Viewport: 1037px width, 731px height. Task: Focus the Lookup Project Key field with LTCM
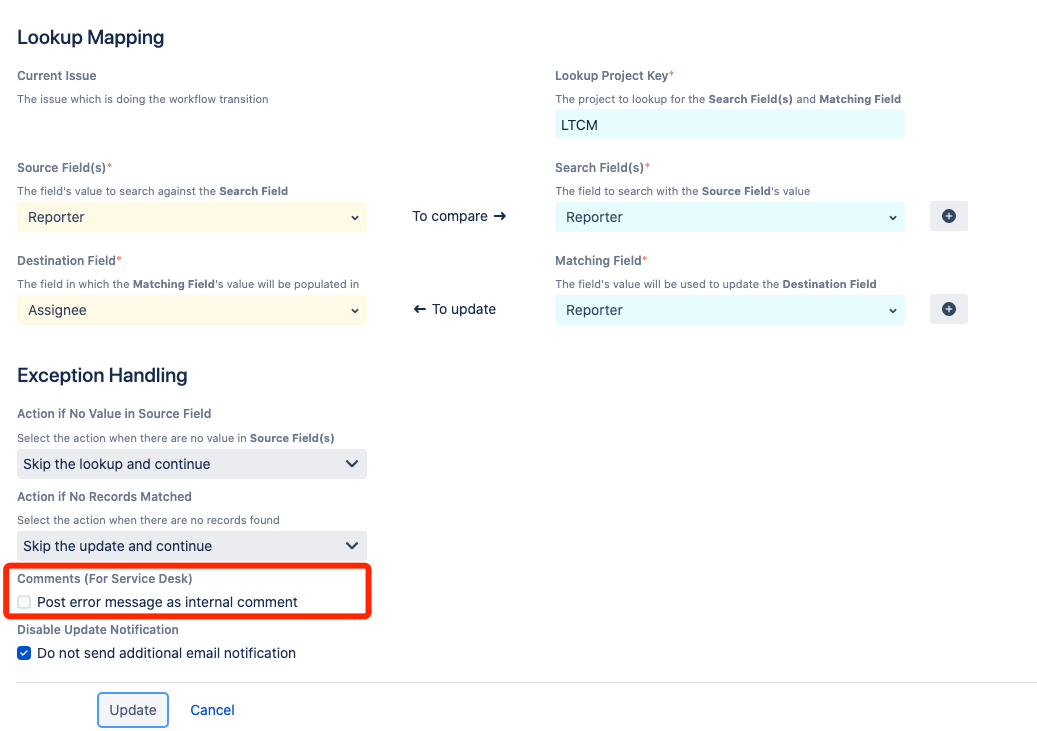pos(729,125)
